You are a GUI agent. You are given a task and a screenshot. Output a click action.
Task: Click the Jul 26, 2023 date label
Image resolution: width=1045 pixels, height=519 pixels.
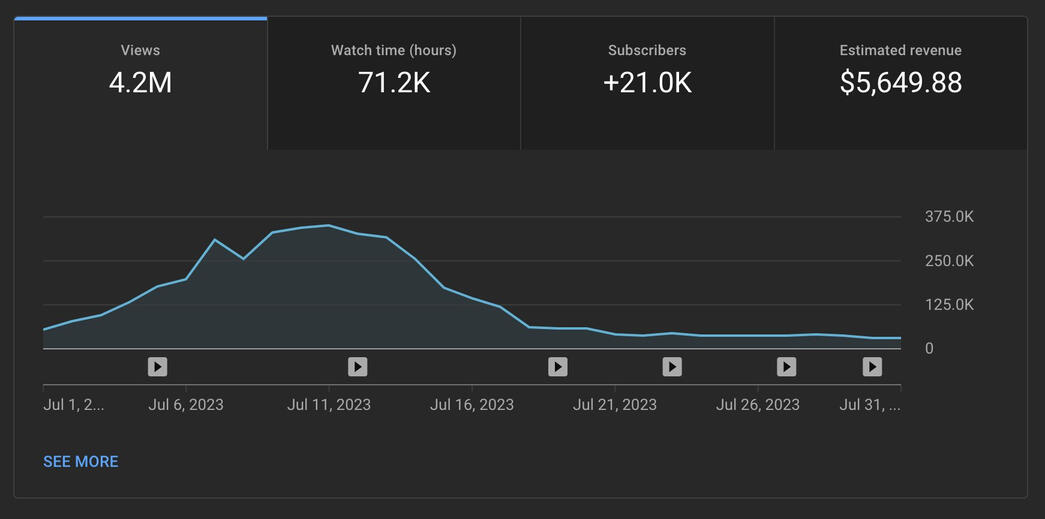[758, 405]
